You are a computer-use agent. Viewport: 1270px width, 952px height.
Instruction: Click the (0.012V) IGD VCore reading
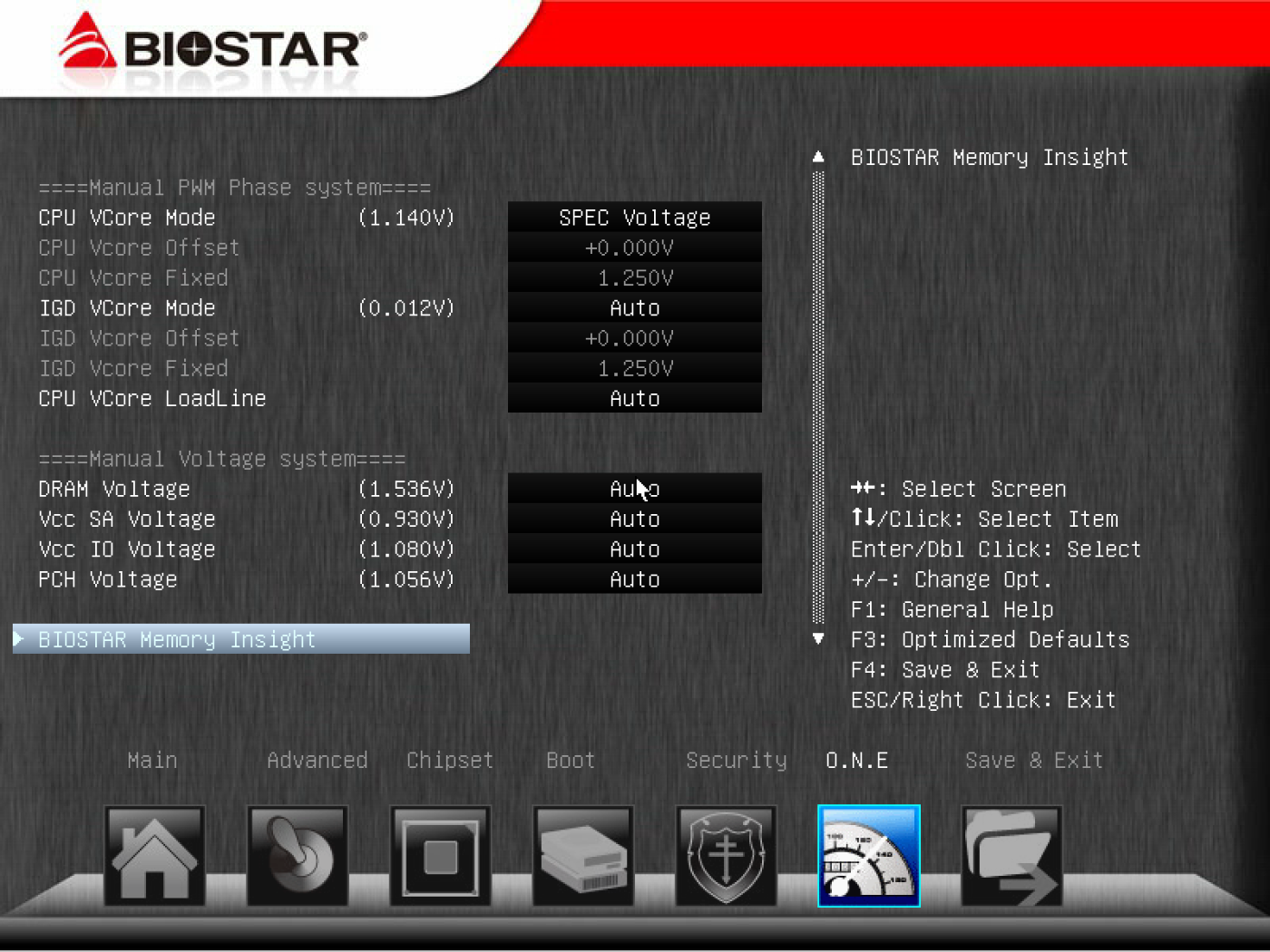[x=406, y=308]
